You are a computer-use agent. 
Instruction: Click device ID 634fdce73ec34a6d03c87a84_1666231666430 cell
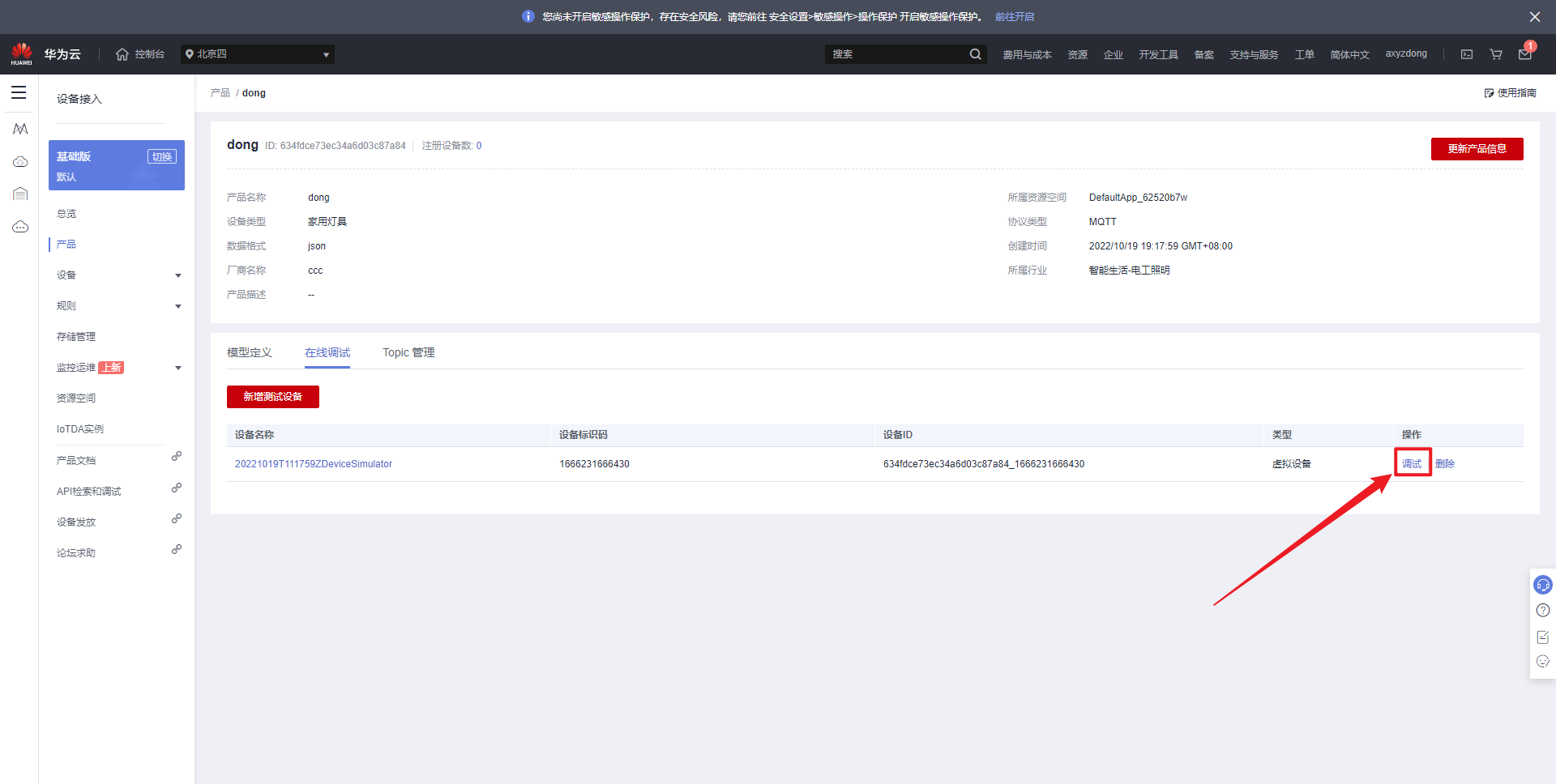(984, 464)
